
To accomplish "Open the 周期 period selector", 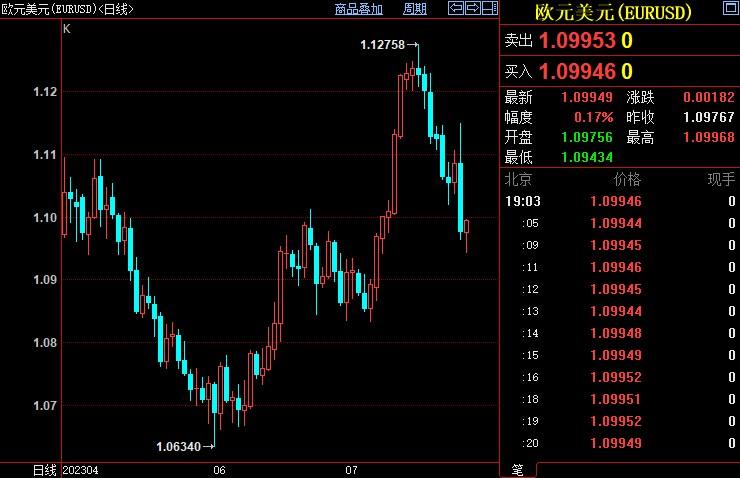I will pyautogui.click(x=414, y=9).
